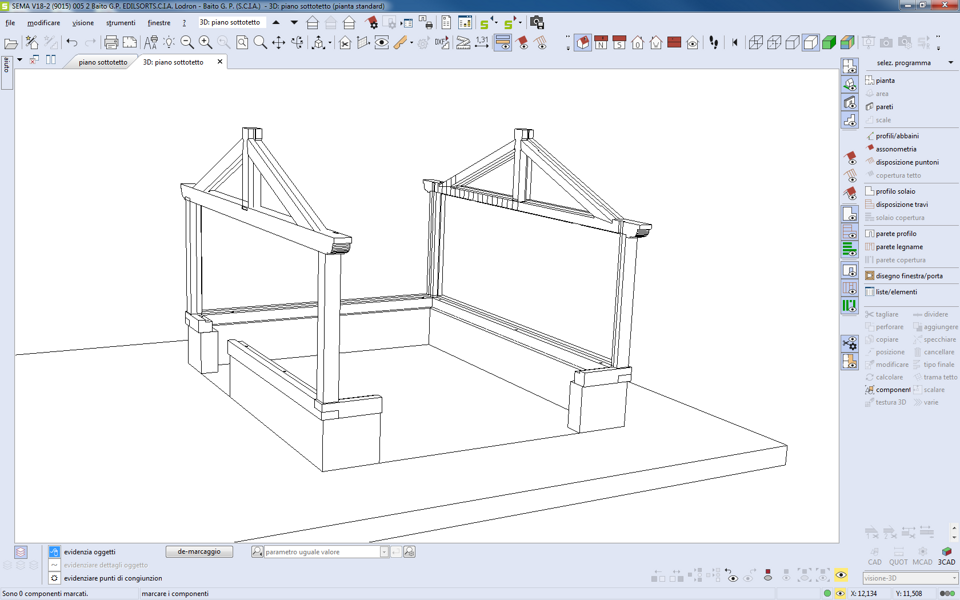The width and height of the screenshot is (960, 600).
Task: Open the visione-3D combo box
Action: click(910, 578)
